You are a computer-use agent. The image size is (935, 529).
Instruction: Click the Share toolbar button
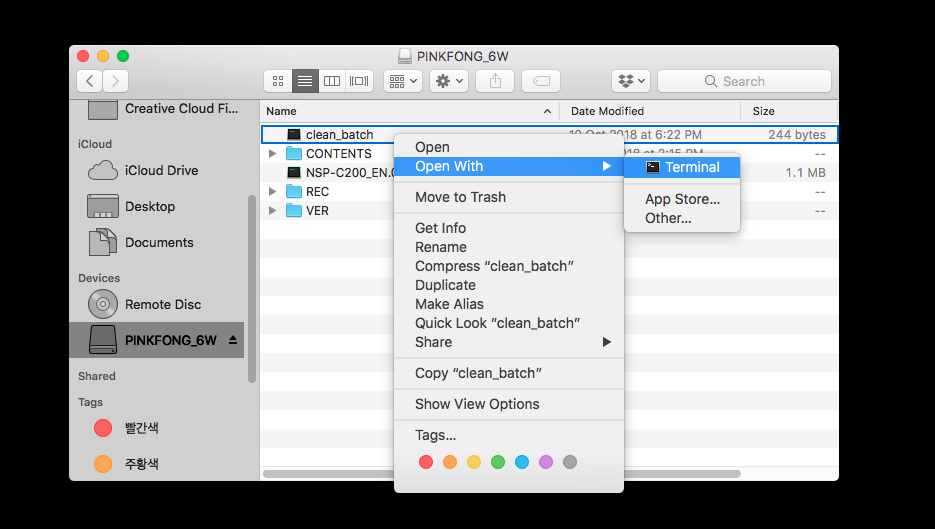pos(495,81)
